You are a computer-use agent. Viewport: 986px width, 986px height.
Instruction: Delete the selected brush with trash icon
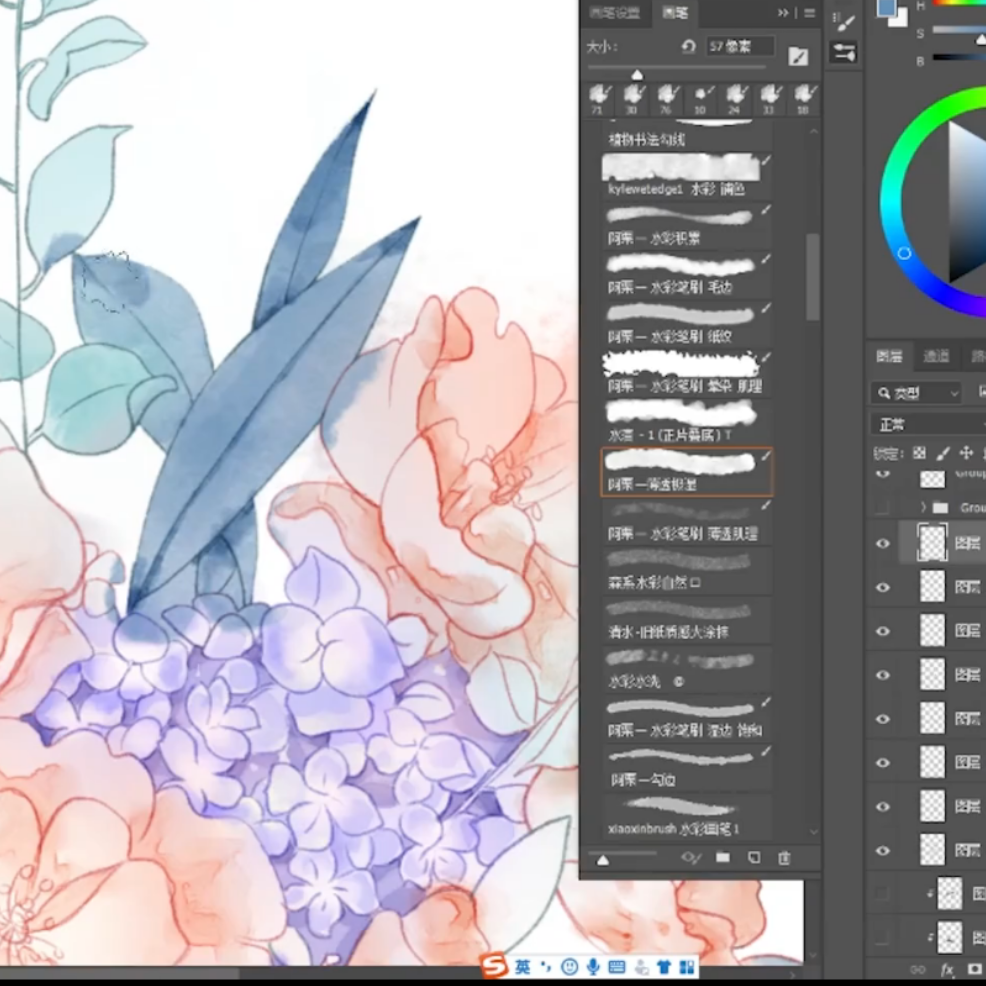click(784, 858)
